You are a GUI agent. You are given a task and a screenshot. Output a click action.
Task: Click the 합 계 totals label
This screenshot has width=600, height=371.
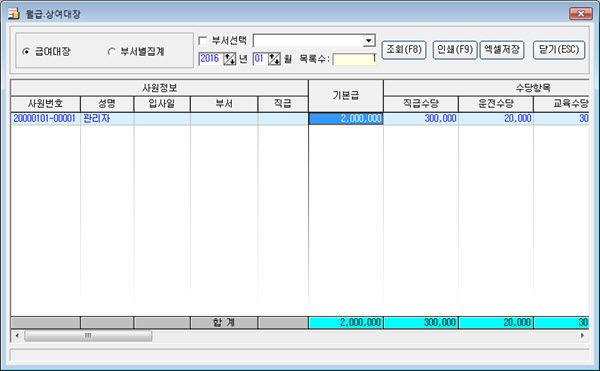224,323
